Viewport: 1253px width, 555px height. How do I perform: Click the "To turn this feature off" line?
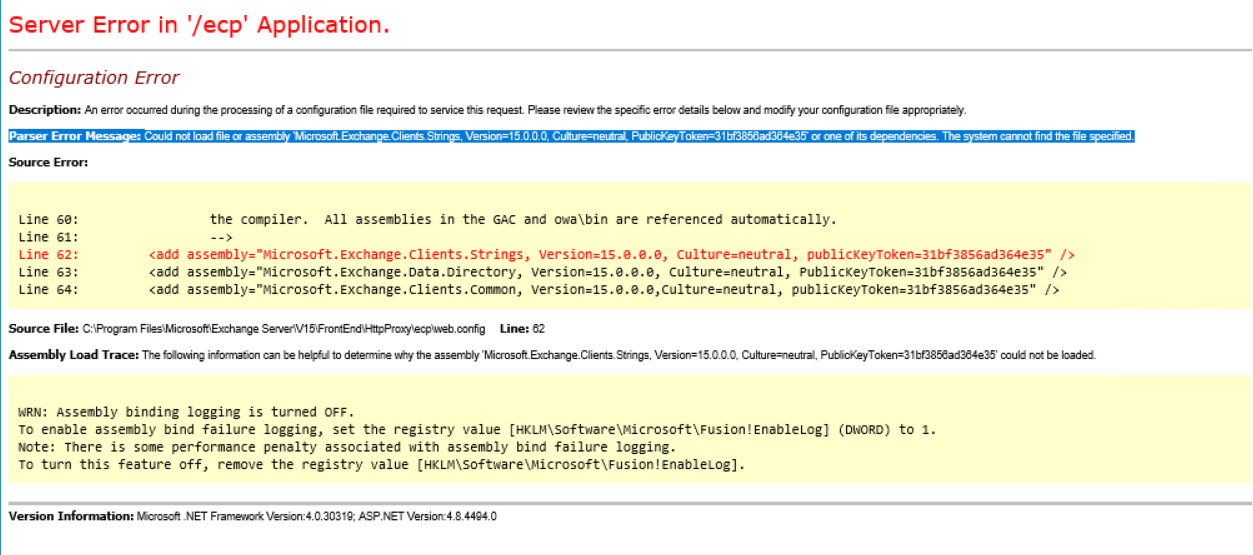tap(382, 465)
